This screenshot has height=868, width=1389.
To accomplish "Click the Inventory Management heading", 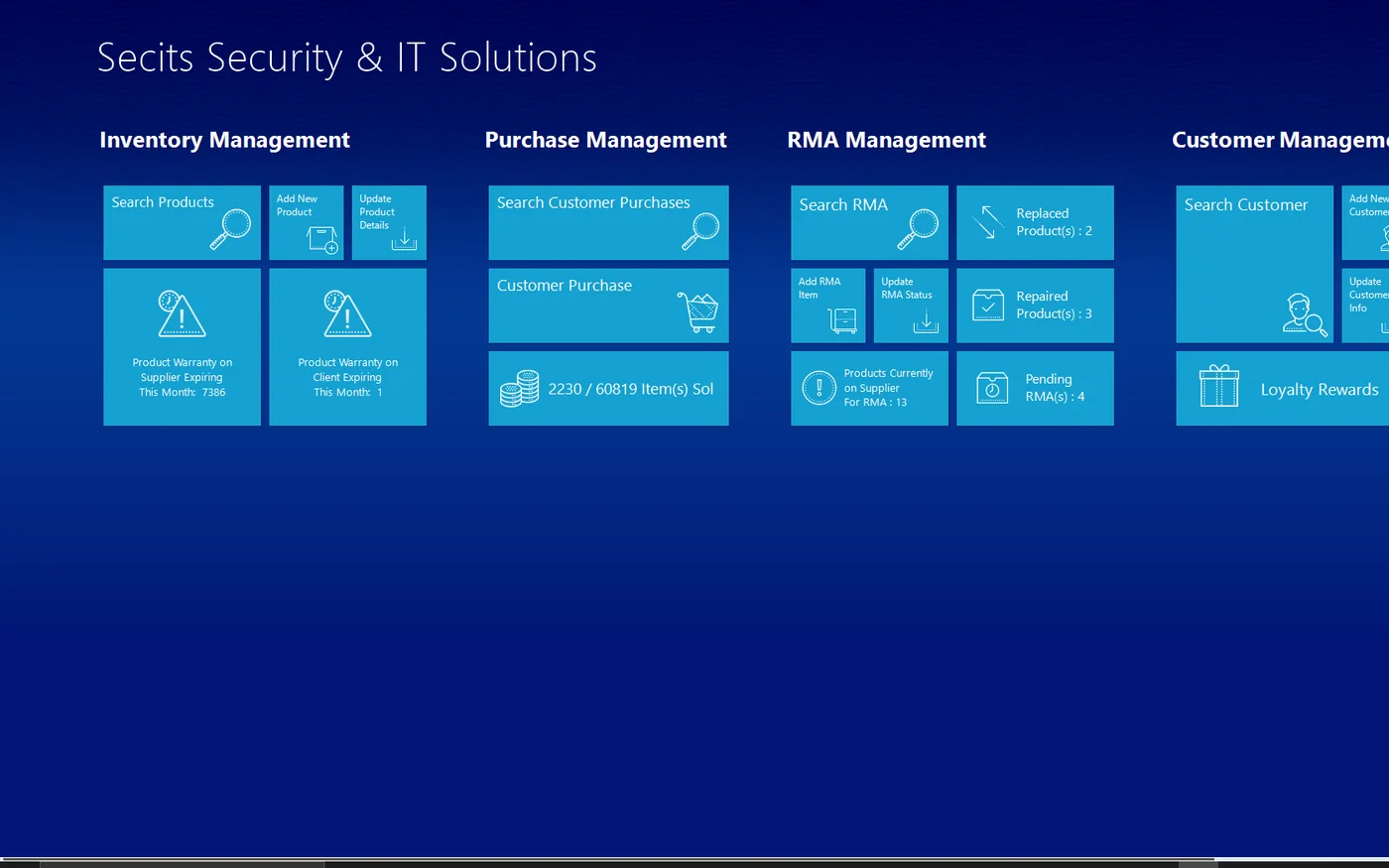I will click(224, 140).
